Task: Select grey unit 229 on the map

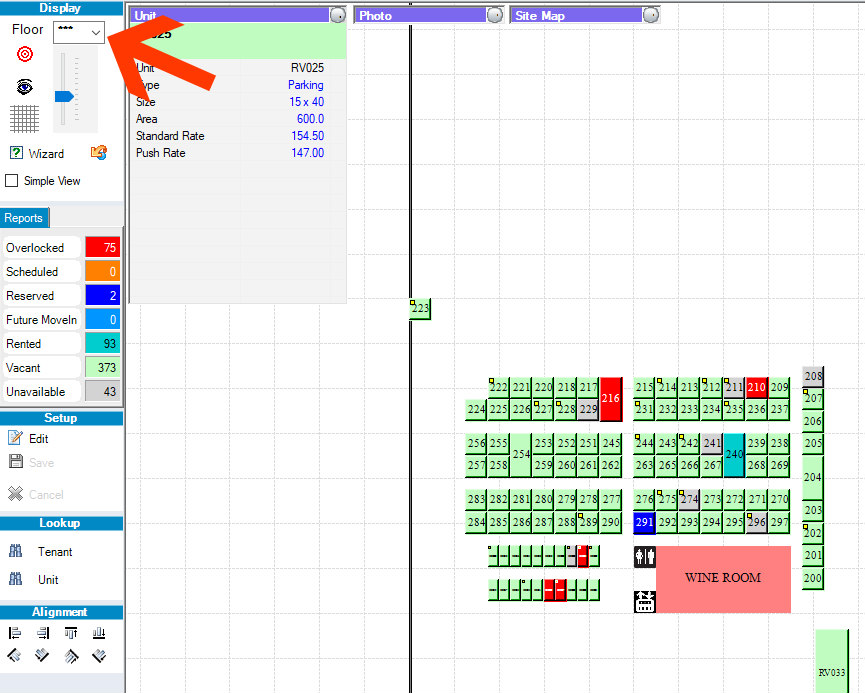Action: coord(588,409)
